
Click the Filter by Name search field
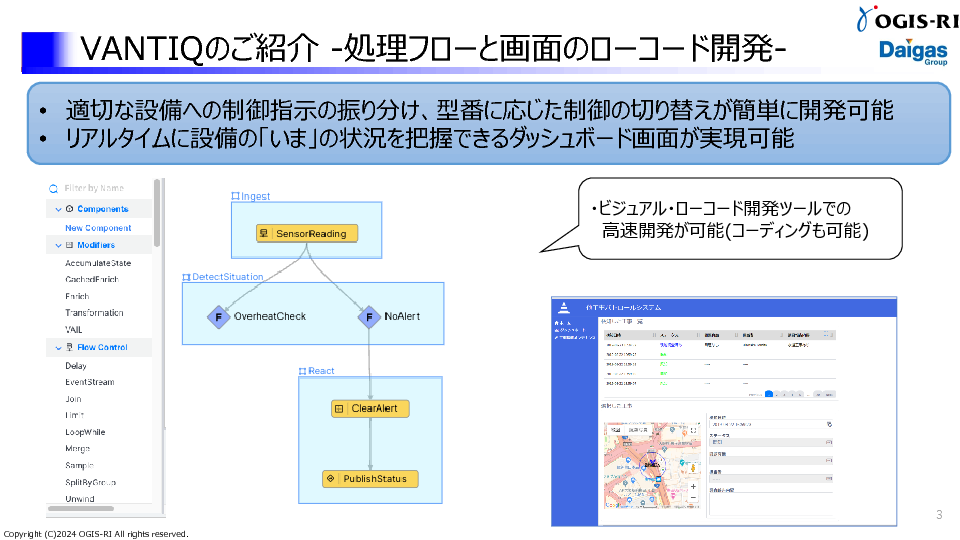pyautogui.click(x=100, y=188)
